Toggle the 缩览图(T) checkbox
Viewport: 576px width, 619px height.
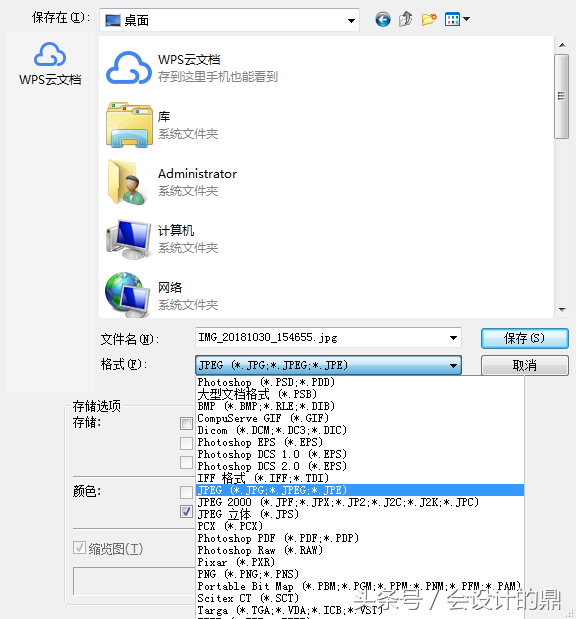pos(79,548)
